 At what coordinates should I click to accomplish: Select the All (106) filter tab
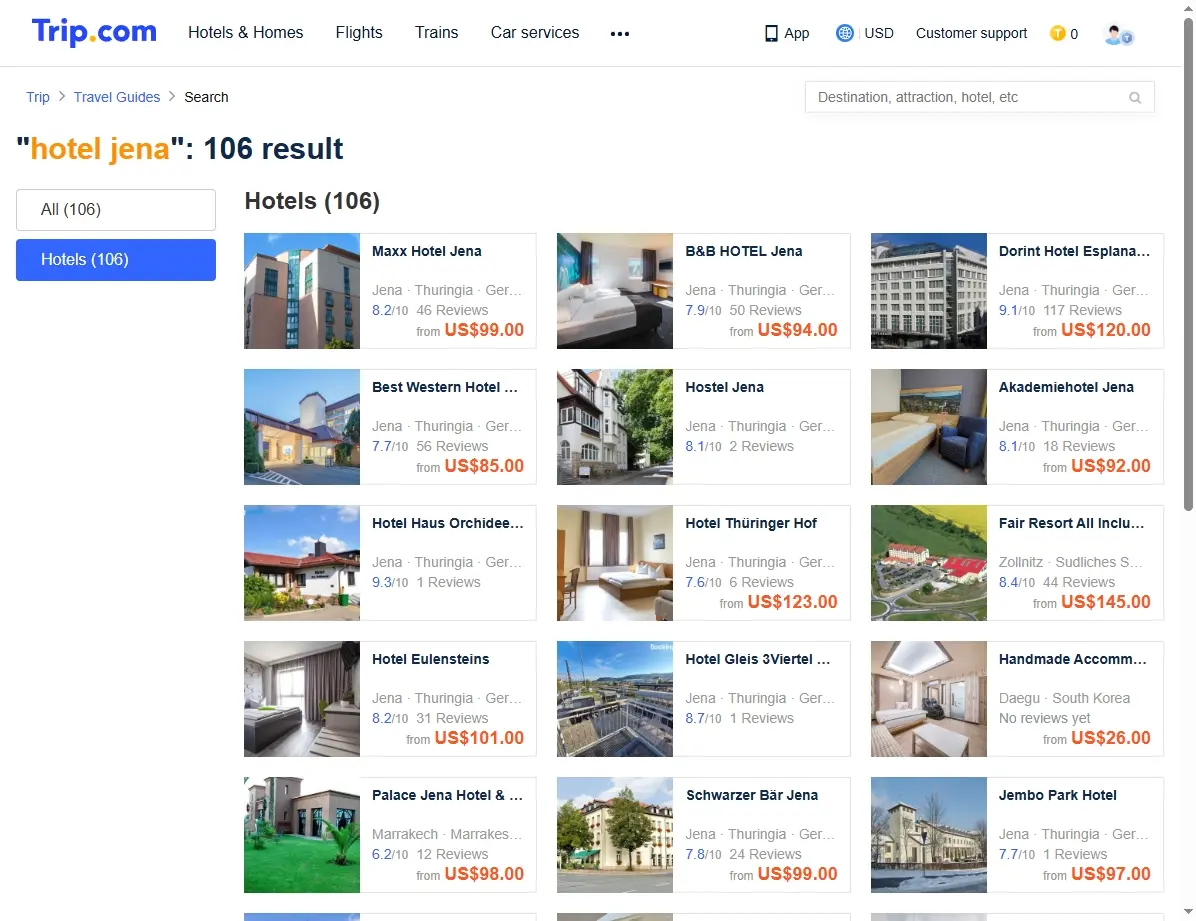click(x=116, y=210)
